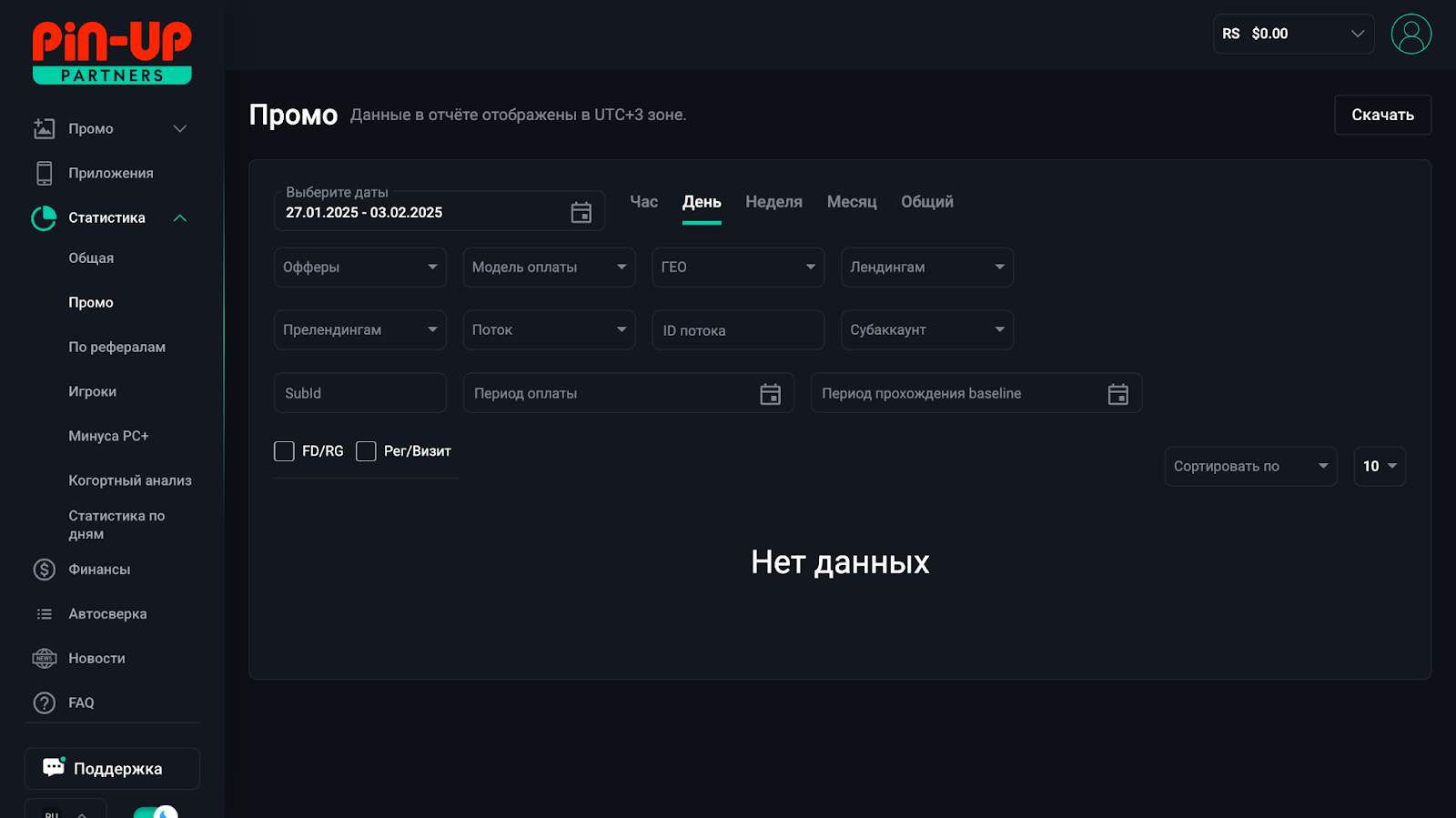Select the Месяц tab

(x=851, y=202)
